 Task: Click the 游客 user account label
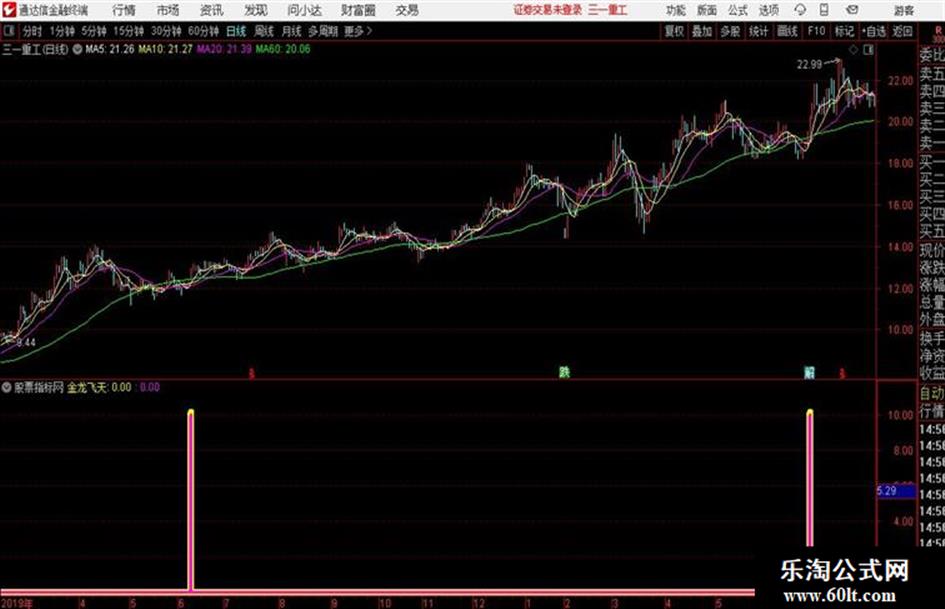coord(904,10)
